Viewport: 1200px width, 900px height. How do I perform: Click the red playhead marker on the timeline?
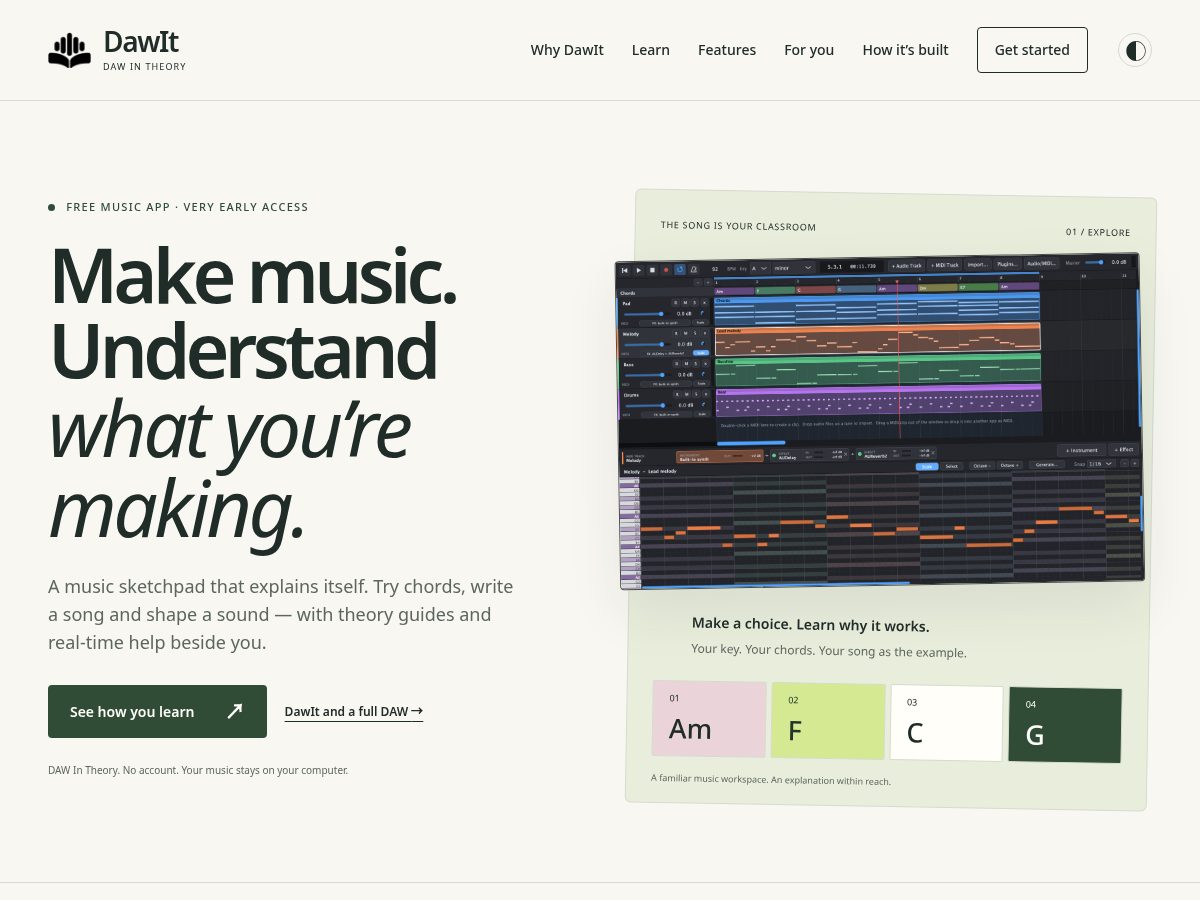coord(897,281)
